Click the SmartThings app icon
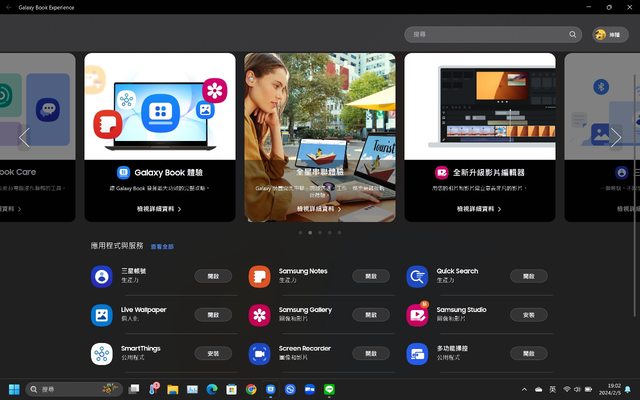Viewport: 640px width, 400px height. [x=101, y=354]
